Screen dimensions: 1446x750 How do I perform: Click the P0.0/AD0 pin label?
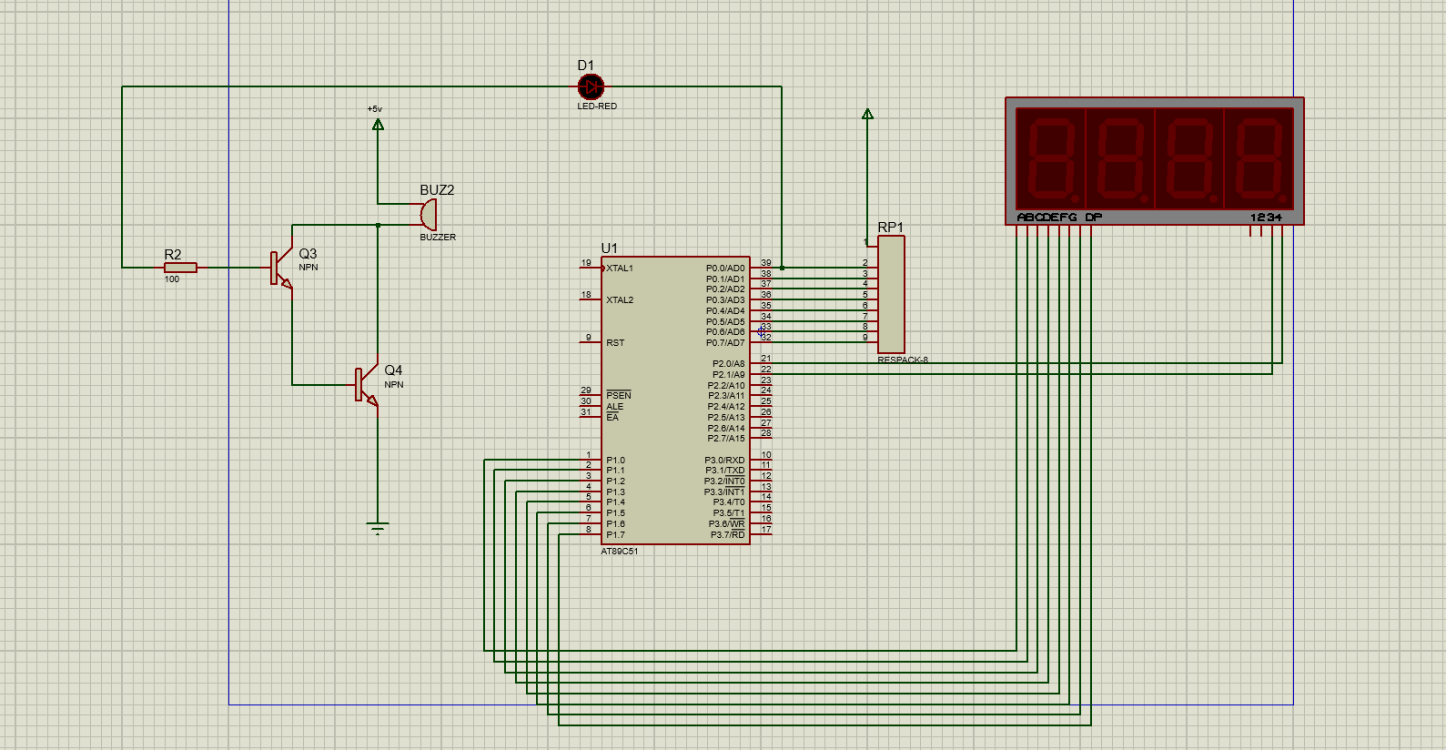tap(725, 268)
